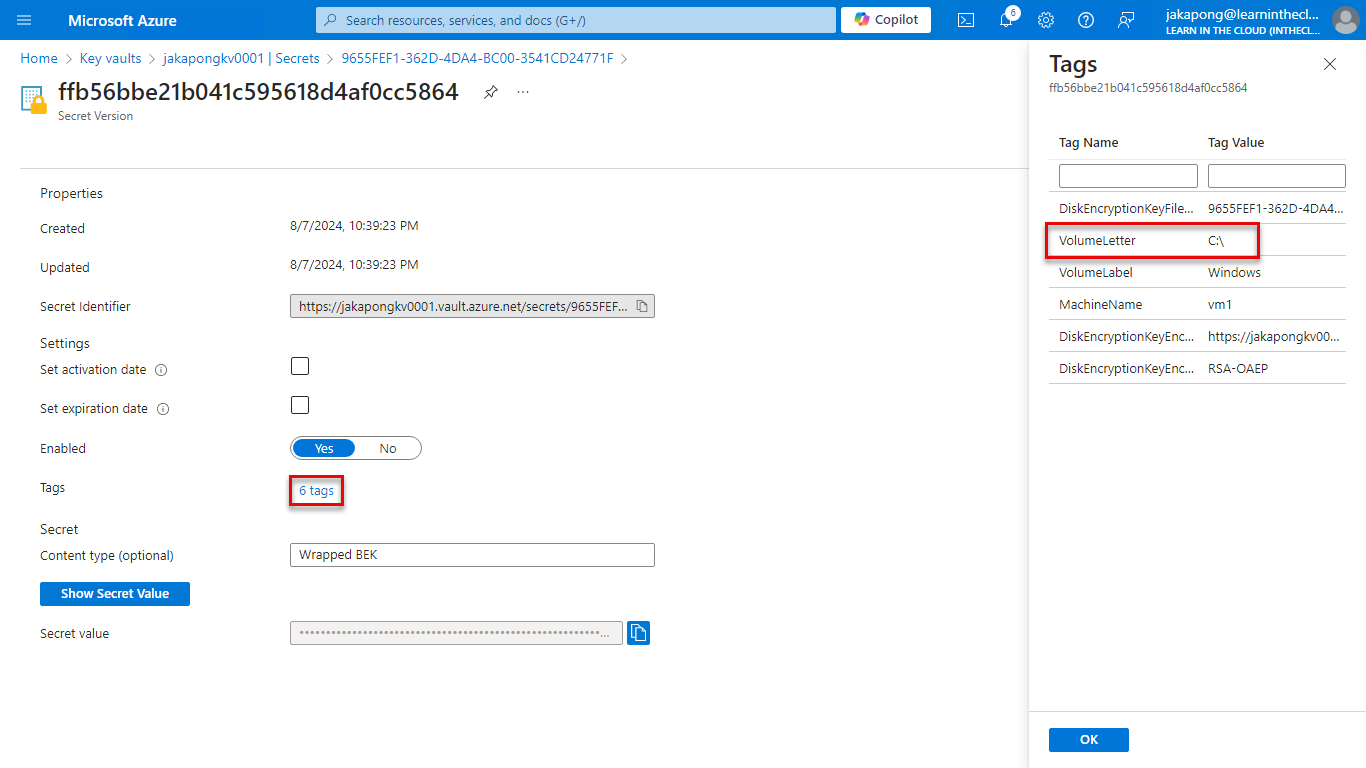Image resolution: width=1366 pixels, height=768 pixels.
Task: Open the Azure portal hamburger menu
Action: click(x=24, y=20)
